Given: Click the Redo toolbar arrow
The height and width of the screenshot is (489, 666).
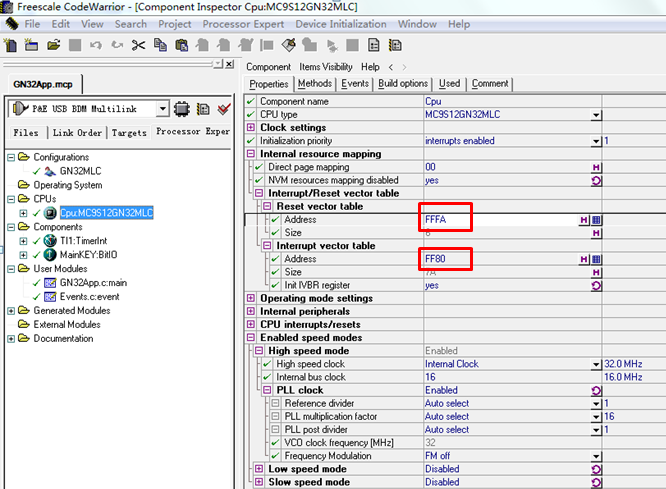Looking at the screenshot, I should click(117, 45).
